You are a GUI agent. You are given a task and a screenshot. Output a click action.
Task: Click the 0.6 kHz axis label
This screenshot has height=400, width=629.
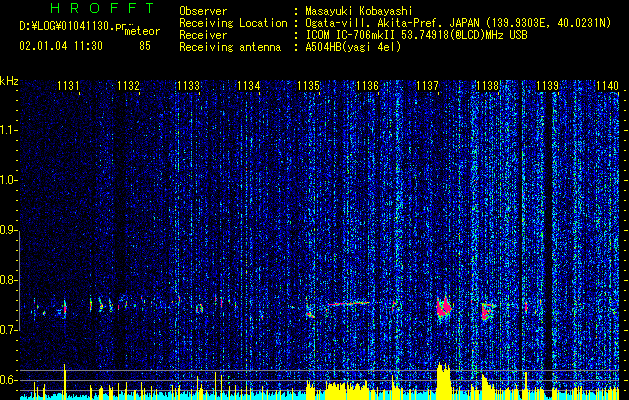tap(9, 380)
